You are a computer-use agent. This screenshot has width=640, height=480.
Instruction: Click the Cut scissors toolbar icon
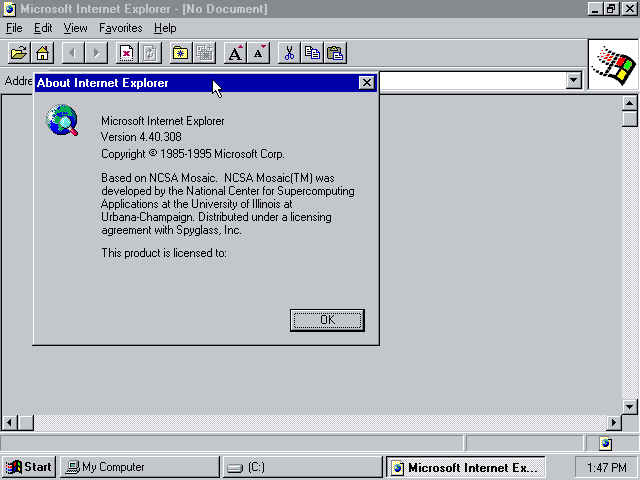(x=289, y=53)
